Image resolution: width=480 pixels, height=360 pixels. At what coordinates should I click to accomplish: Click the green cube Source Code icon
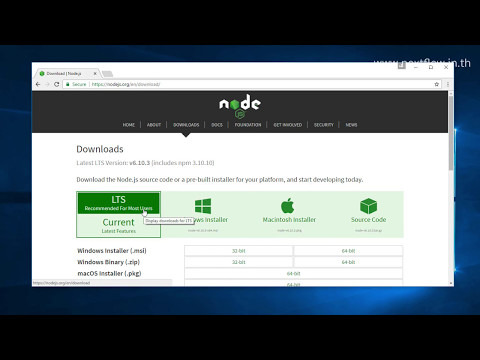[368, 206]
